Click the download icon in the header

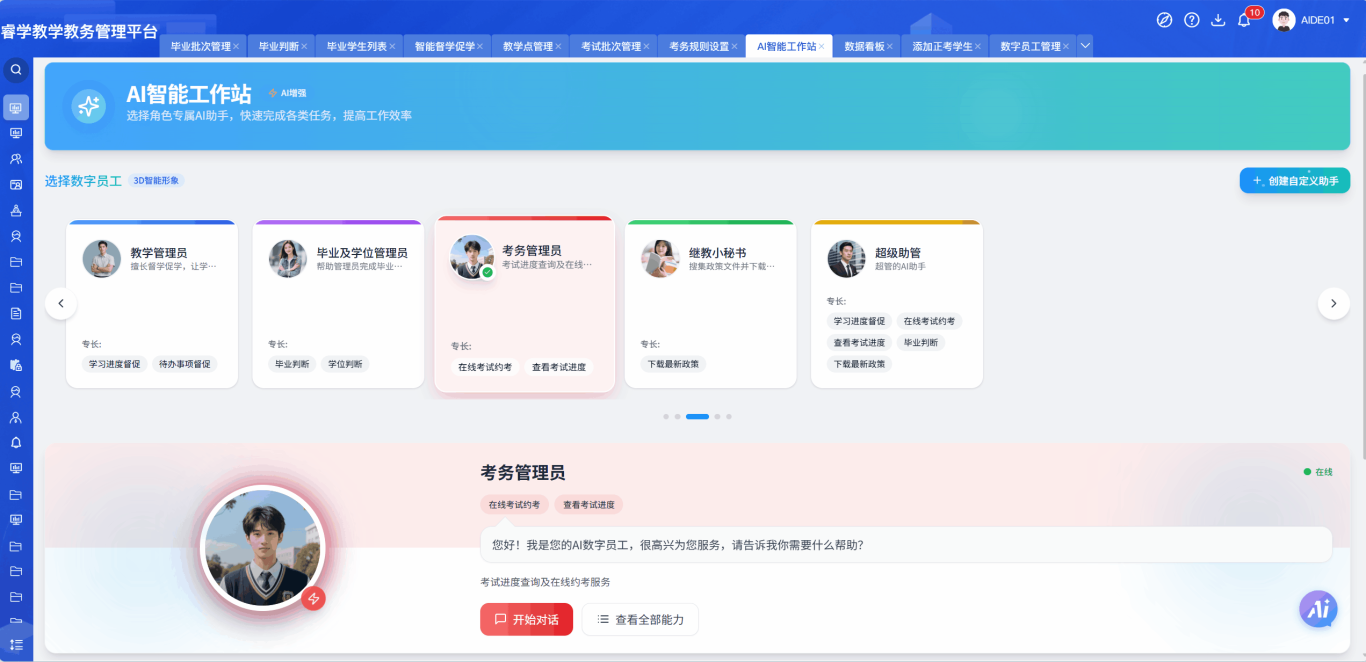coord(1218,20)
